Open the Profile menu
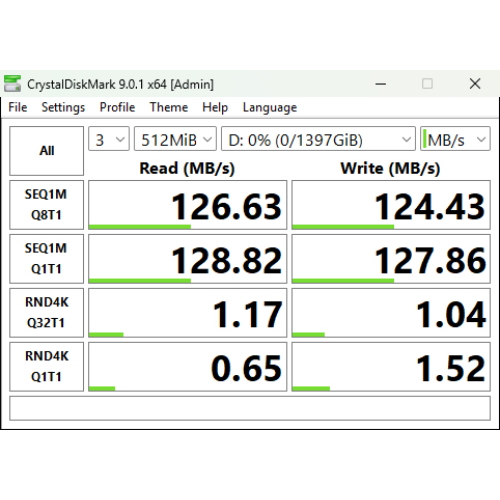 (117, 107)
